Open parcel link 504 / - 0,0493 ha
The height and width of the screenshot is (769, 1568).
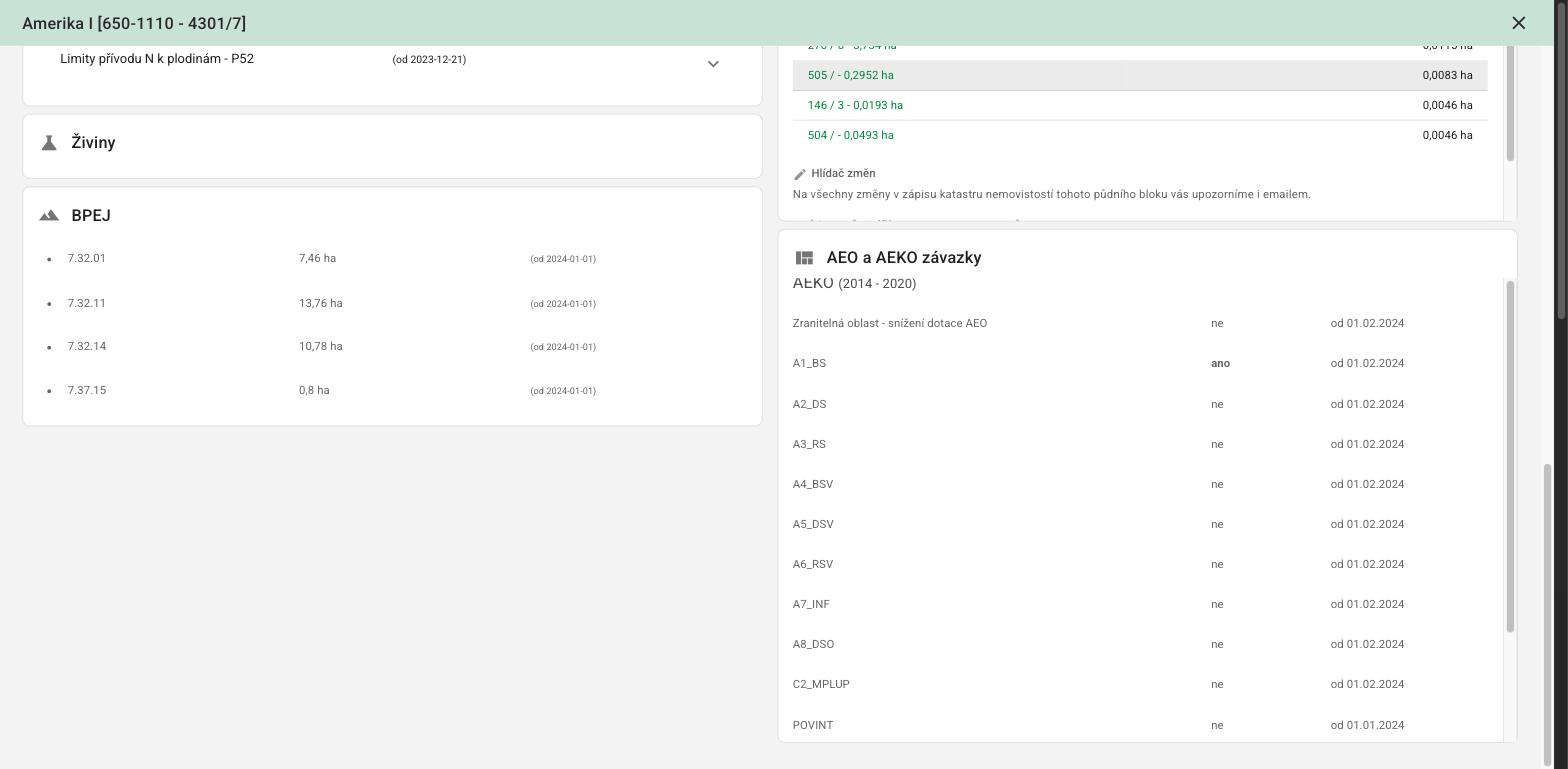[851, 135]
